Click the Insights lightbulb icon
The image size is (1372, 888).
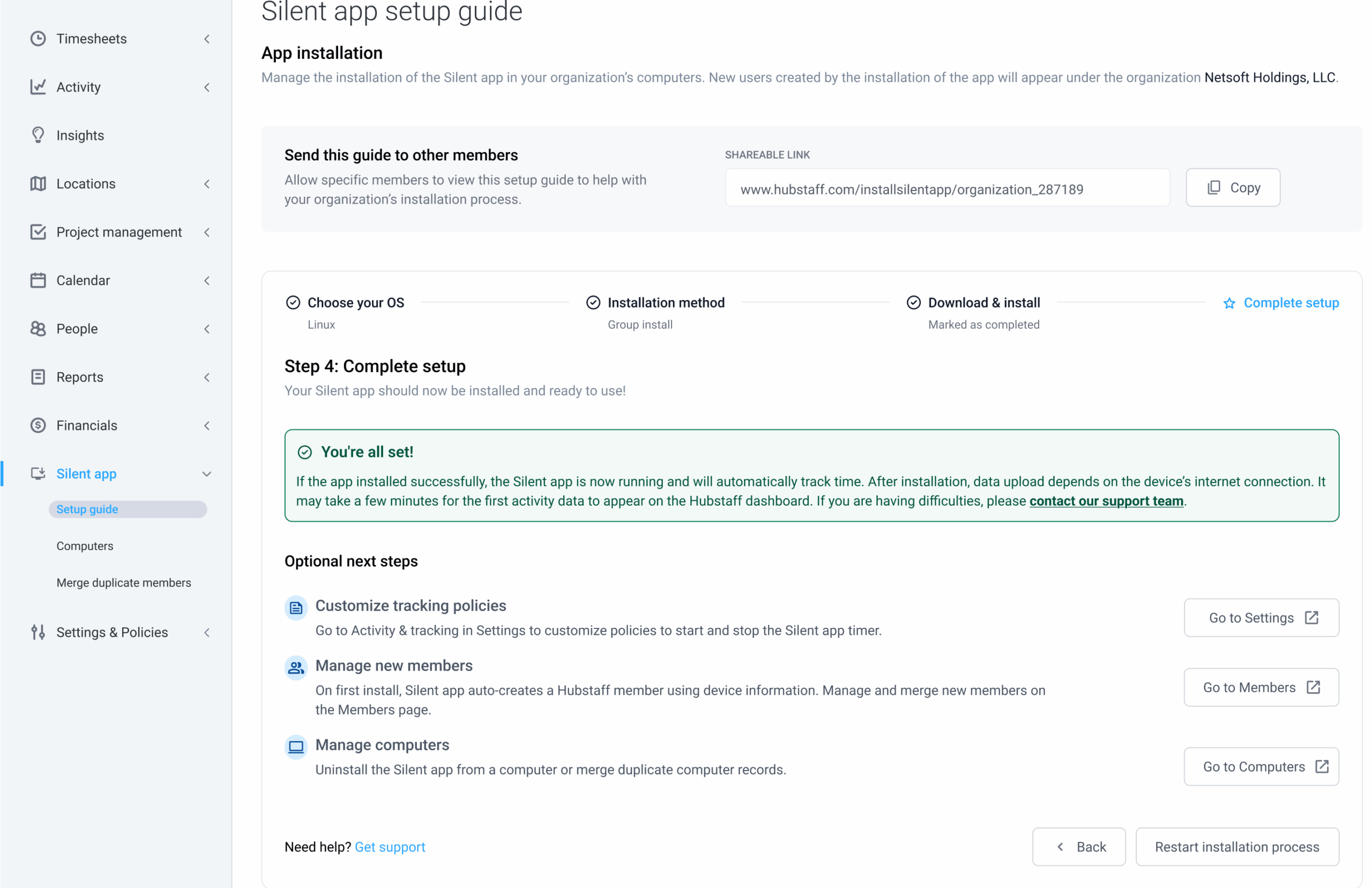point(38,135)
